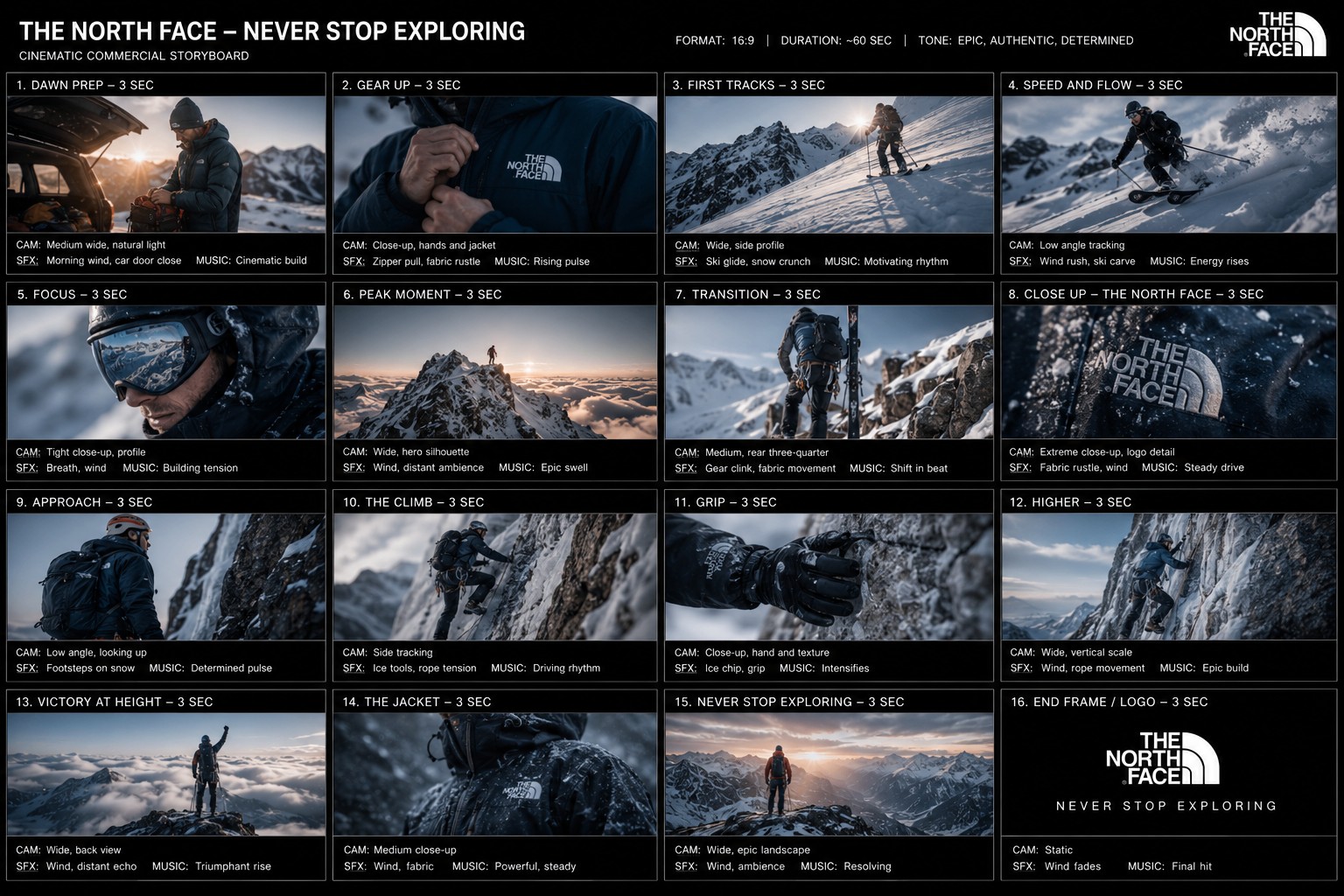This screenshot has height=896, width=1344.
Task: Click the Grip glove close-up thumbnail
Action: (x=829, y=577)
